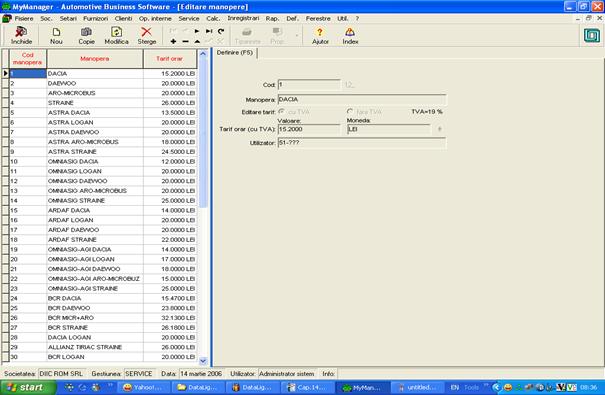Screen dimensions: 605x395
Task: Select the cu TVA radio option
Action: 282,111
